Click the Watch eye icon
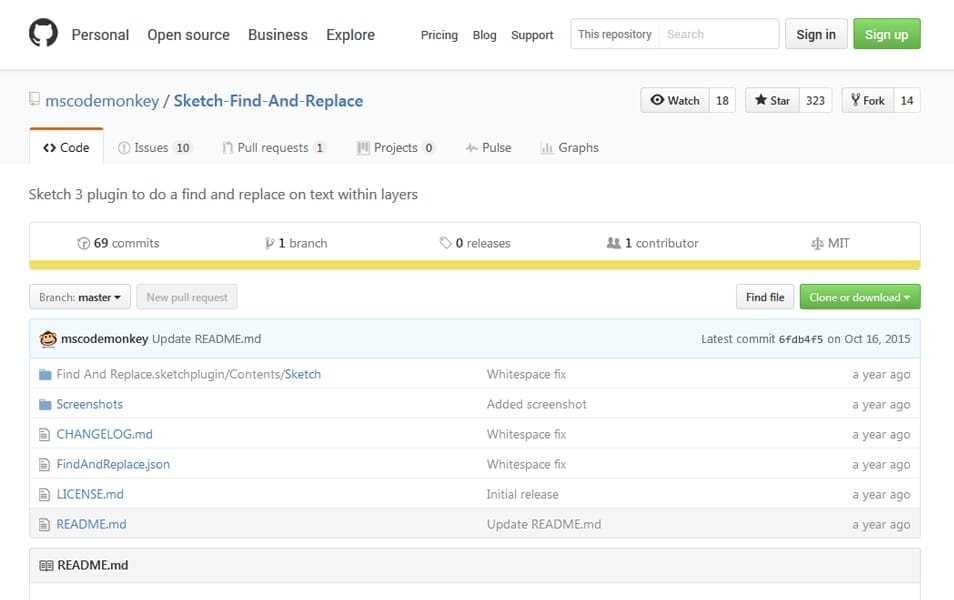Image resolution: width=954 pixels, height=600 pixels. coord(660,100)
